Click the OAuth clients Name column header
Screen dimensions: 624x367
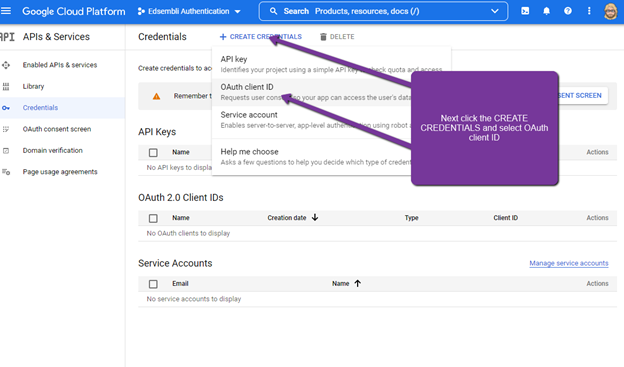coord(181,218)
